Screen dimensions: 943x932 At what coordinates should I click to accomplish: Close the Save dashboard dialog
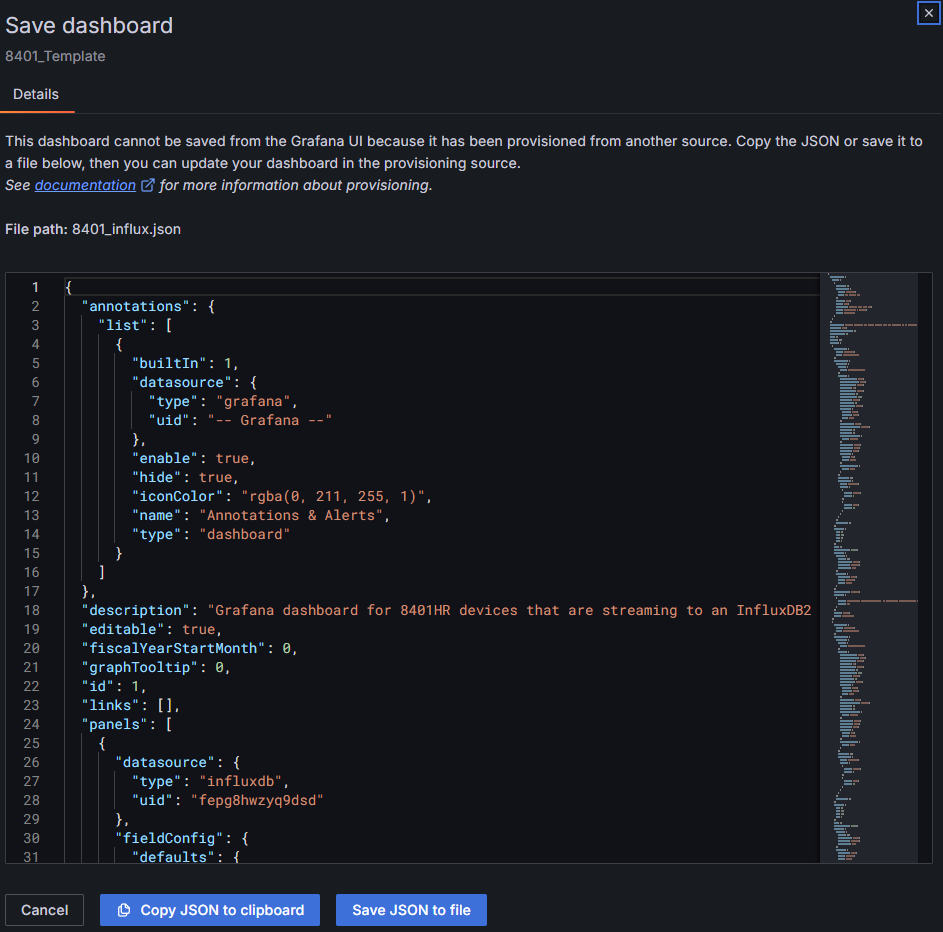pyautogui.click(x=929, y=13)
